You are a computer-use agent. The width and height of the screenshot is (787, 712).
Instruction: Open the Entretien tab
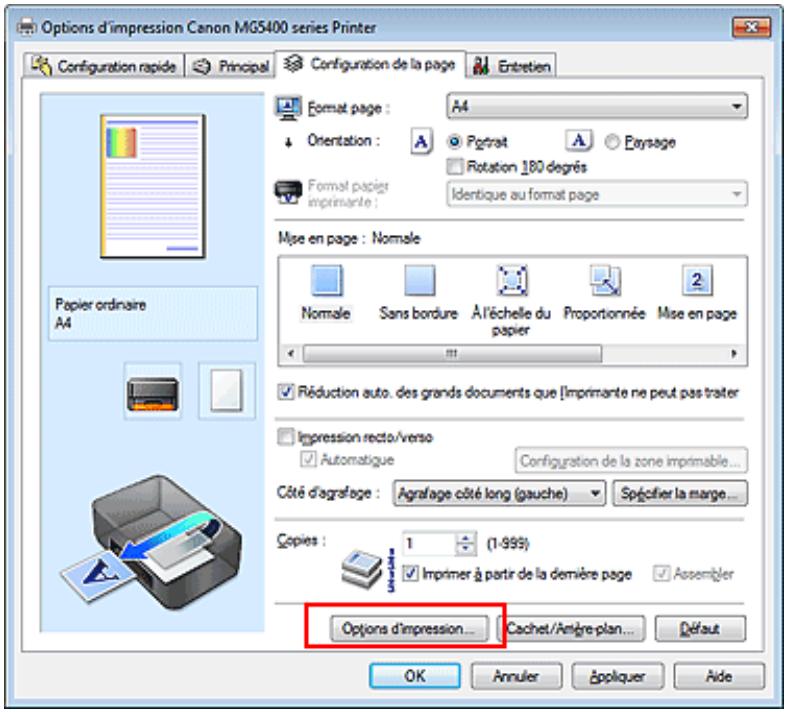[x=512, y=66]
